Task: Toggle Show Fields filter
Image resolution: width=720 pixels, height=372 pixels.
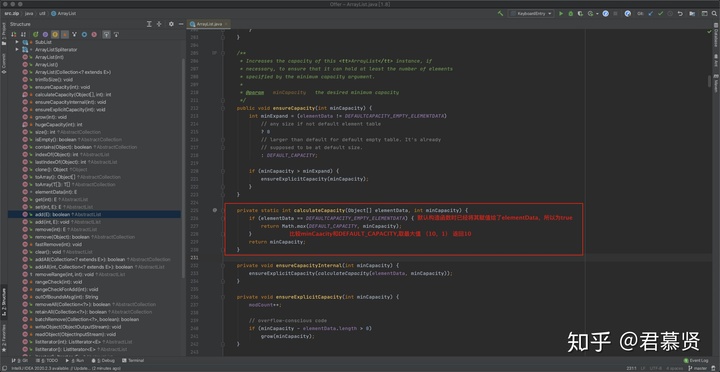Action: coord(55,34)
